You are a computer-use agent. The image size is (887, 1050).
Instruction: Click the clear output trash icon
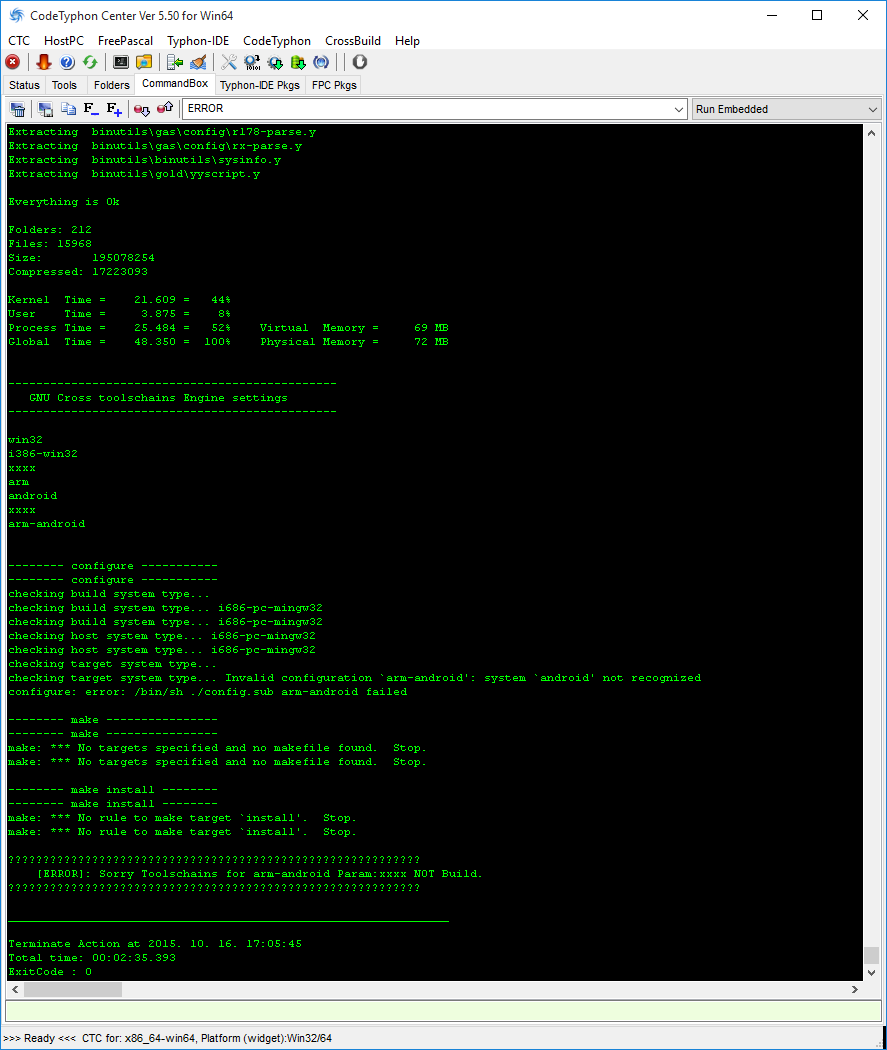coord(18,108)
